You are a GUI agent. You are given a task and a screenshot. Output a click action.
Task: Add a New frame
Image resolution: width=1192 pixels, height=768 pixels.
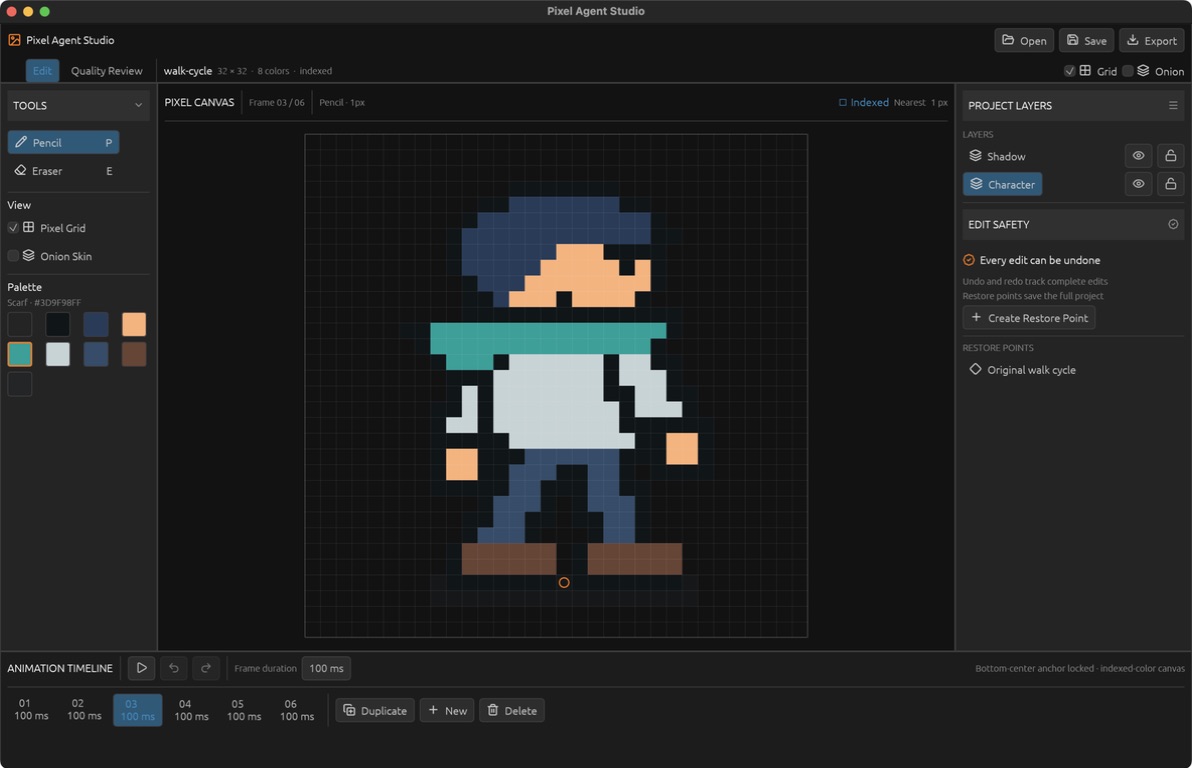tap(447, 710)
